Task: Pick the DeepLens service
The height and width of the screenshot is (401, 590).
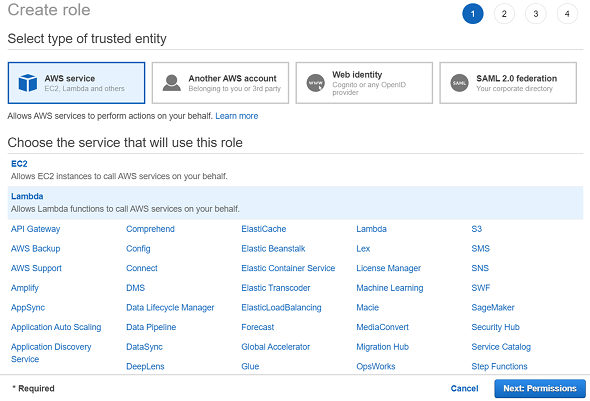Action: tap(145, 366)
